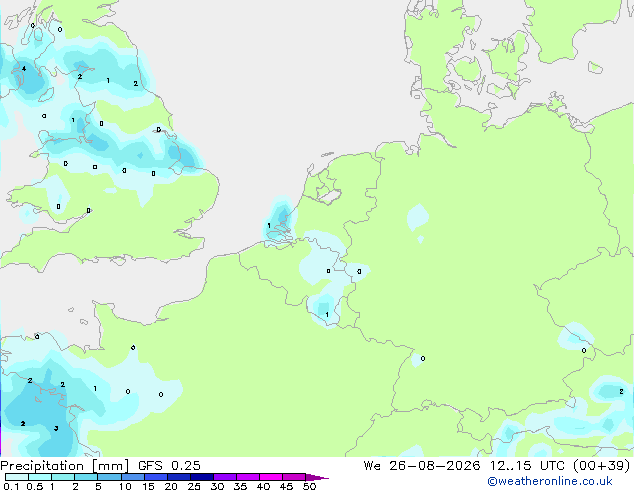This screenshot has width=634, height=490.
Task: Click the 'We 26-08-2026' date text
Action: point(422,465)
